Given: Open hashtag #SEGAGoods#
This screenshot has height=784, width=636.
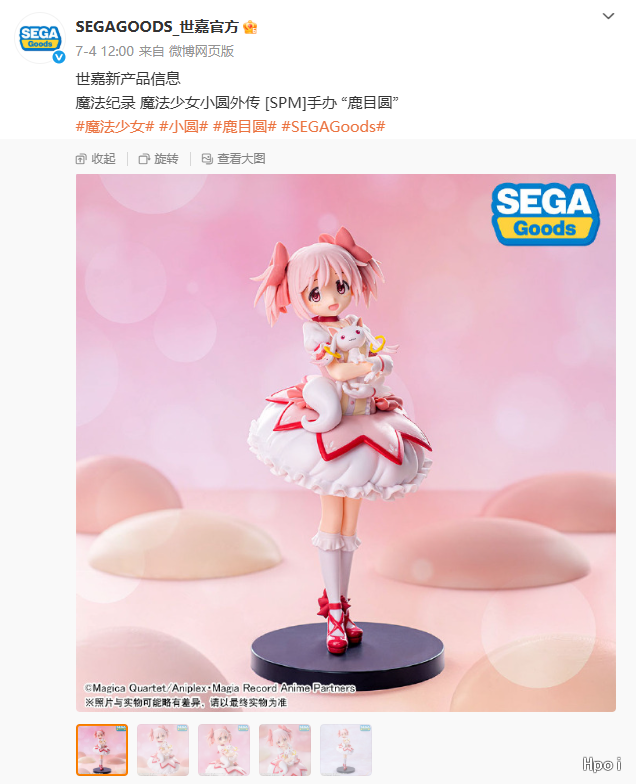Looking at the screenshot, I should [x=333, y=127].
